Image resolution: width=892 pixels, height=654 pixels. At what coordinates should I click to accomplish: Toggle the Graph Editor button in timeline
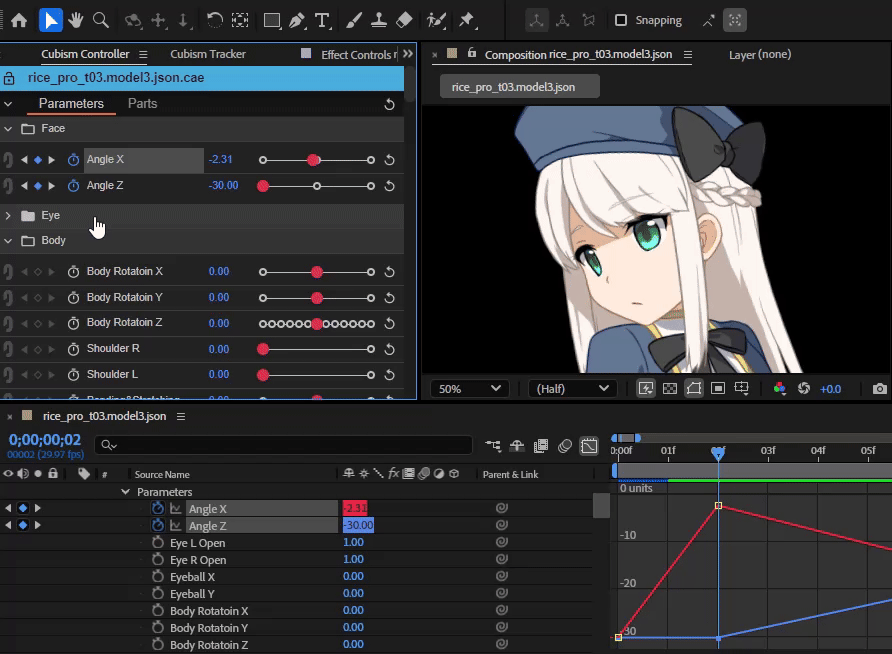(589, 446)
